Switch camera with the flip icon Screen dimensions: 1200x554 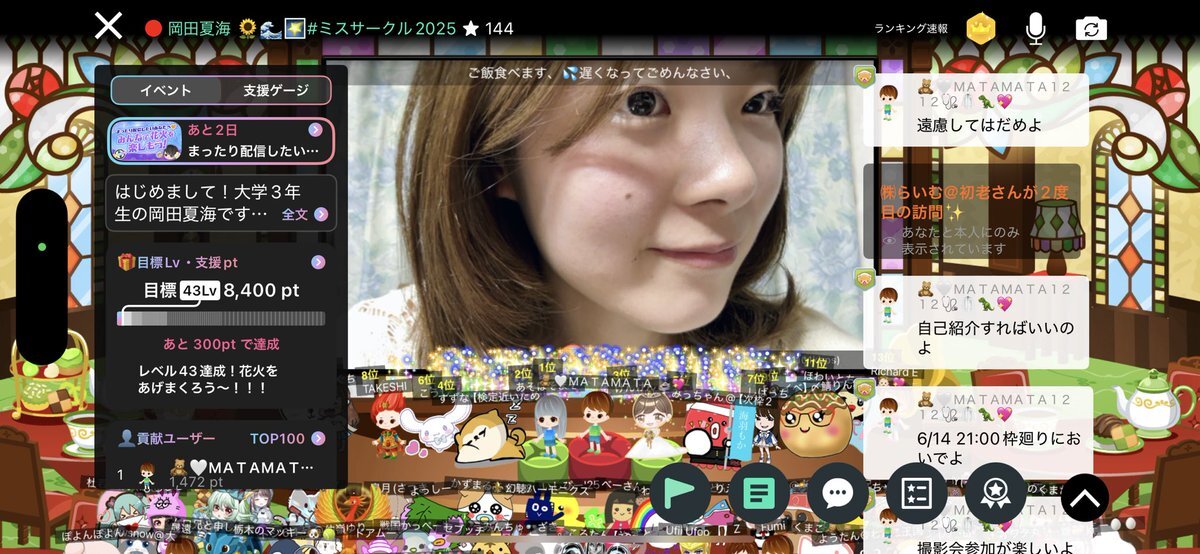(x=1091, y=28)
